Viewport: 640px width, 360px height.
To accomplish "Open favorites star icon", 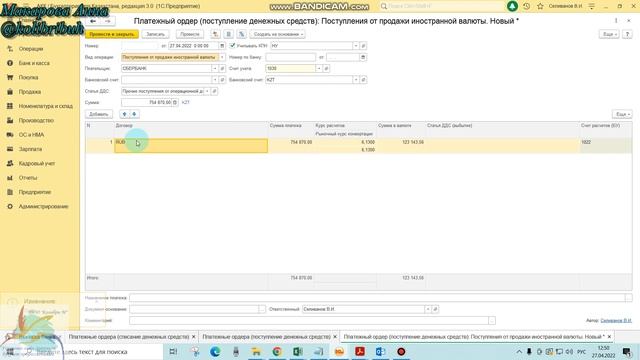I will click(540, 6).
